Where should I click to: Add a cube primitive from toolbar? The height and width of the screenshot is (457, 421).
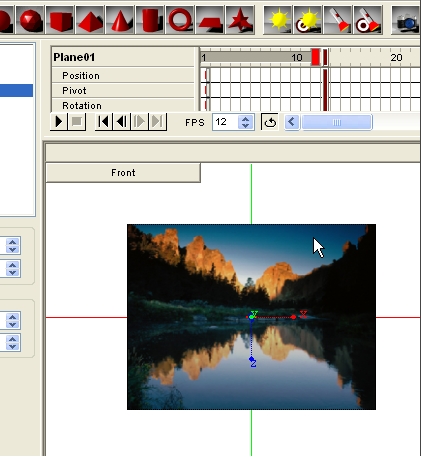click(60, 20)
